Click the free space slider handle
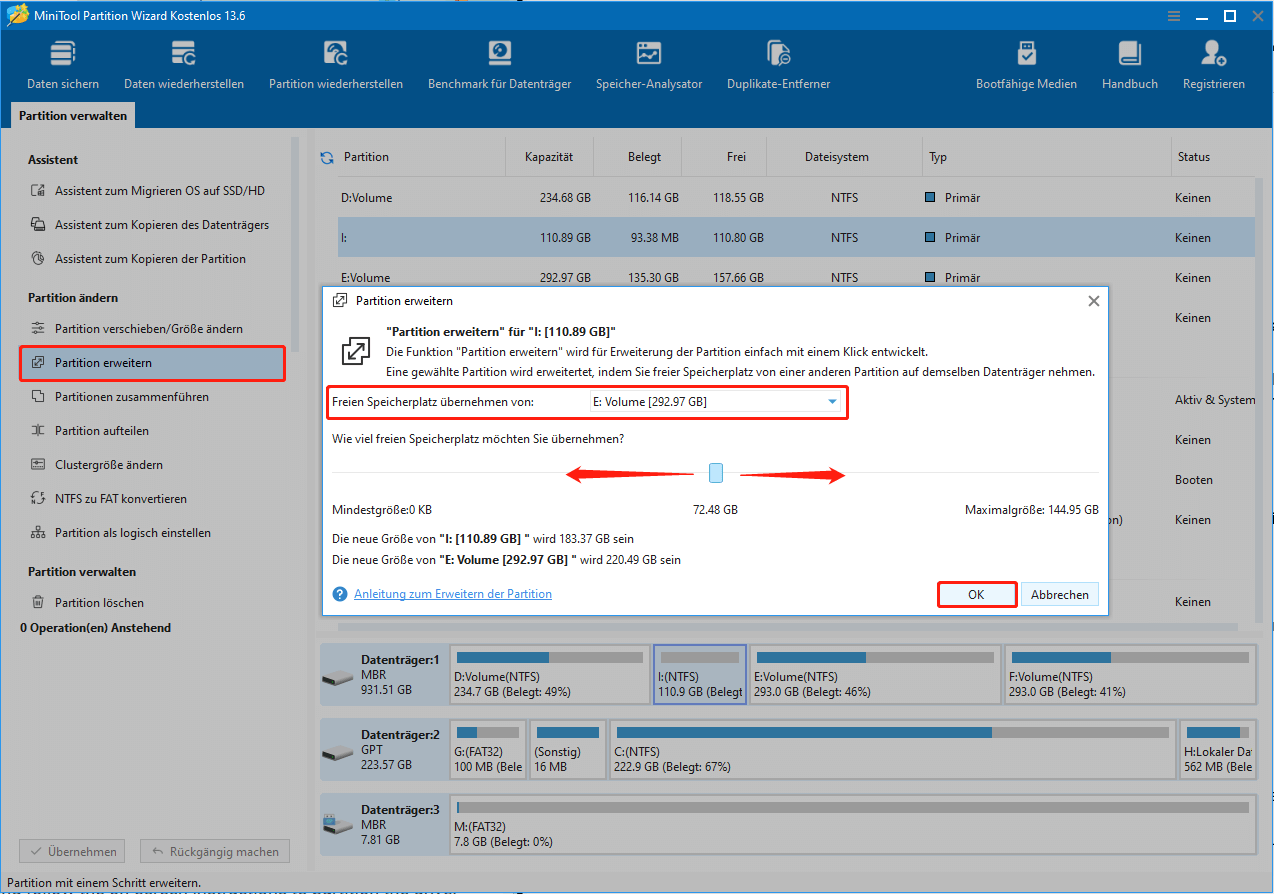This screenshot has width=1274, height=894. coord(715,472)
